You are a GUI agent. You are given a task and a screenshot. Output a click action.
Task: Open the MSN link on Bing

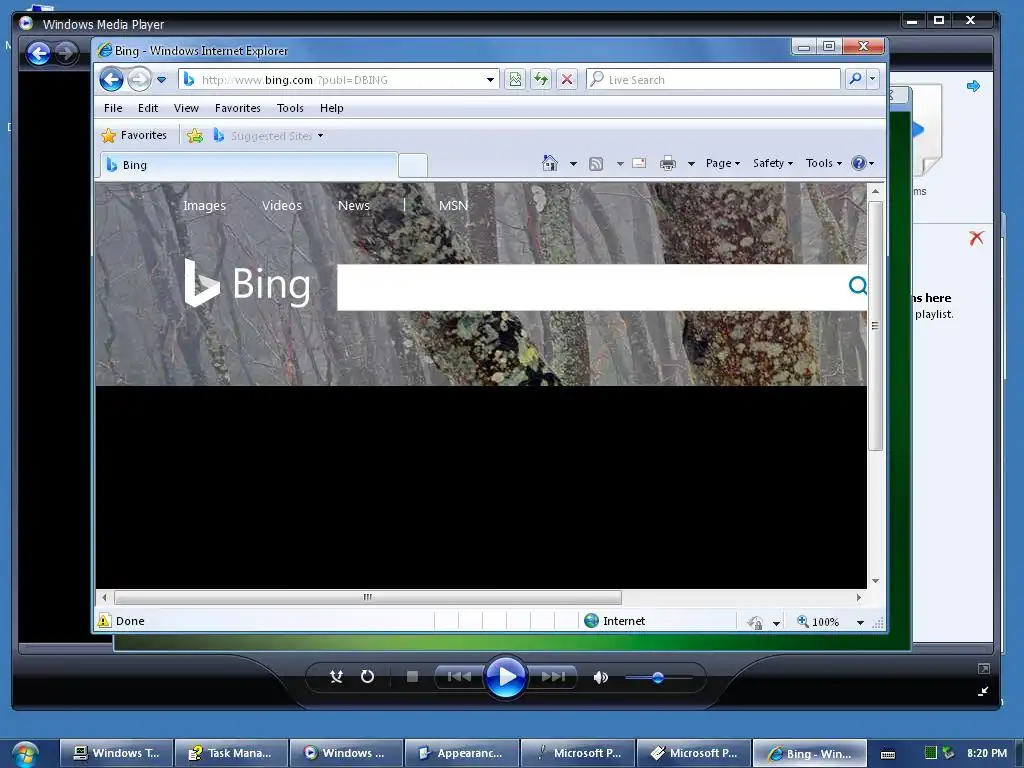tap(453, 205)
